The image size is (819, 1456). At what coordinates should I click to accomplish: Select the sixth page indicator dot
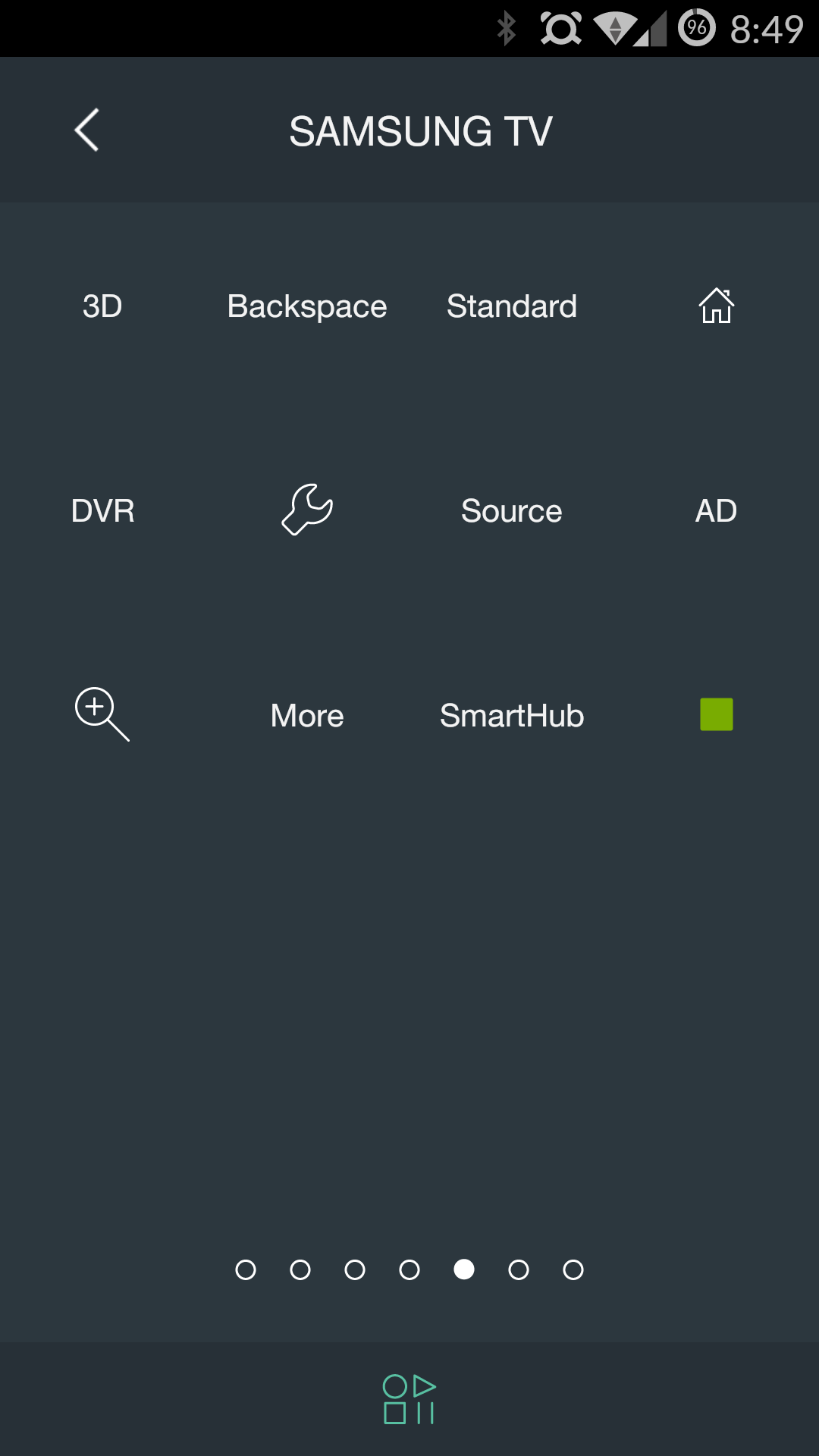click(x=519, y=1269)
